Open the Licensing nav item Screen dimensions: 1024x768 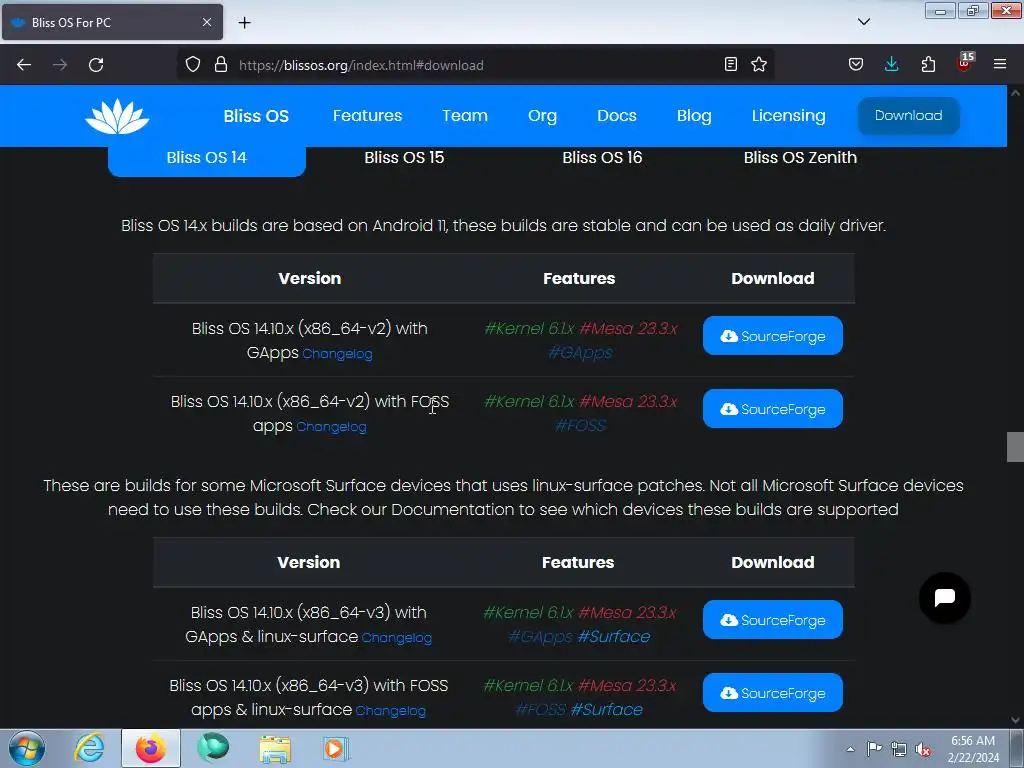(788, 116)
